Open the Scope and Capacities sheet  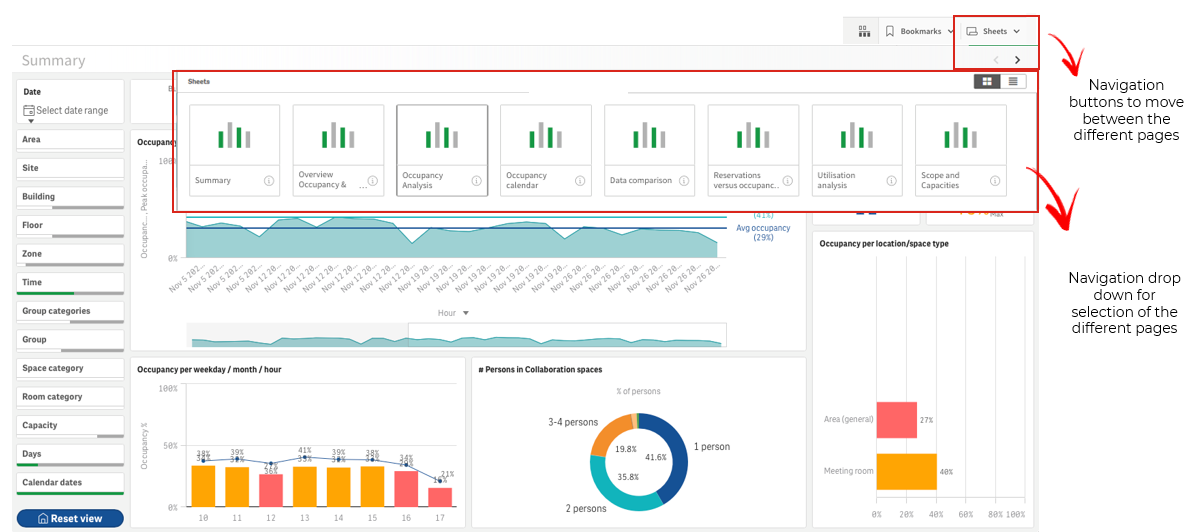(961, 150)
